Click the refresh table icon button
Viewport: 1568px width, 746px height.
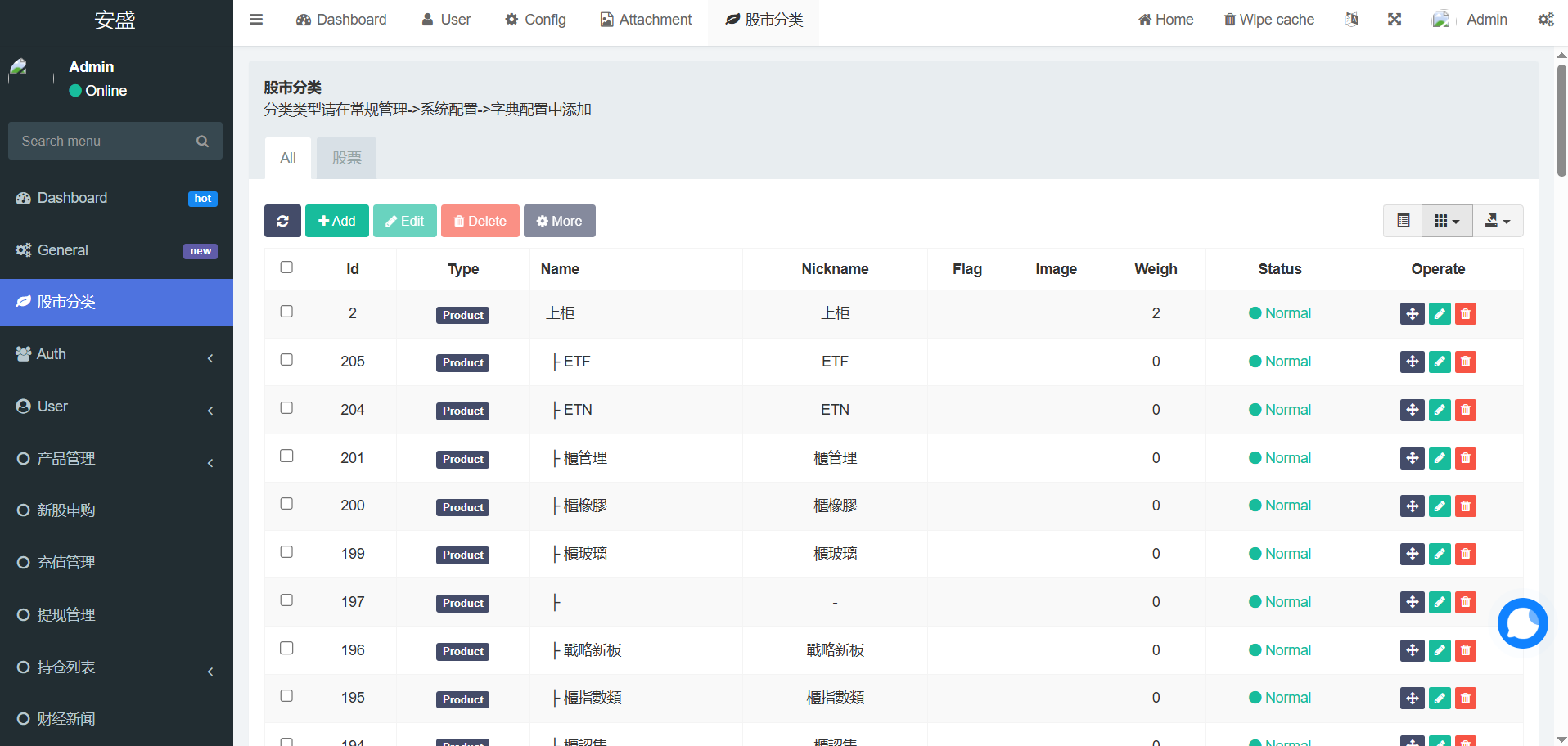(282, 221)
